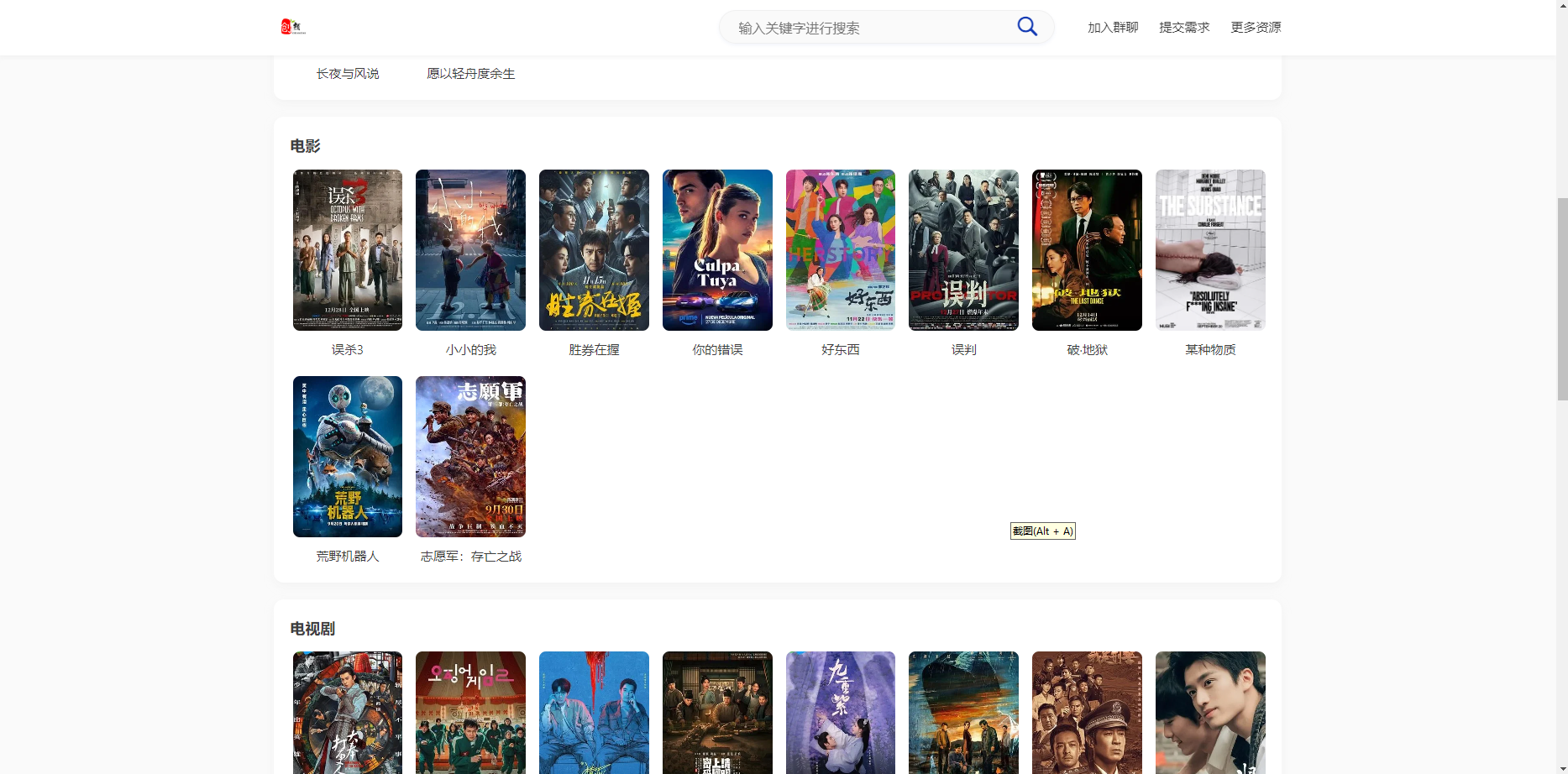Click the 截图(Alt + A) screenshot button

[1041, 531]
